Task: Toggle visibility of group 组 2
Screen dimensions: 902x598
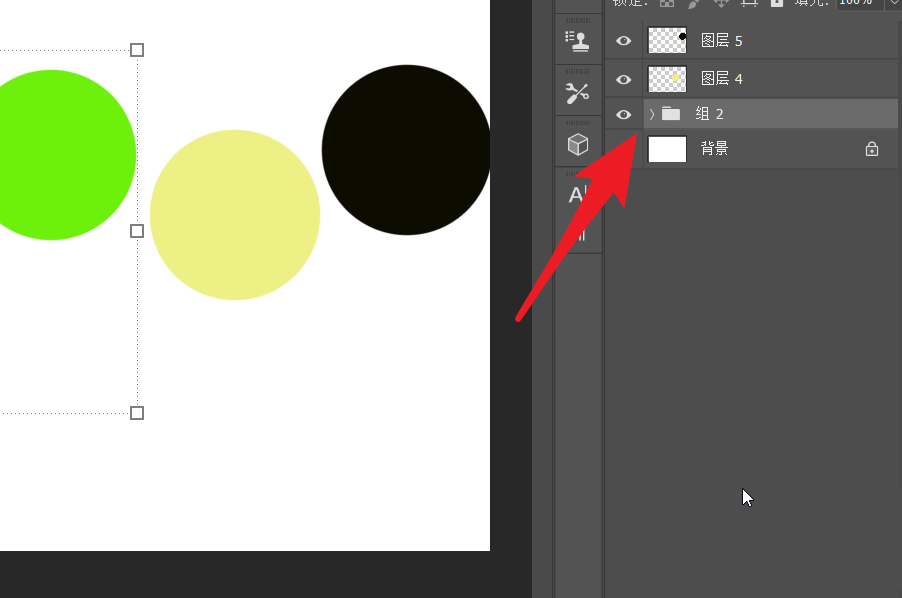Action: coord(624,114)
